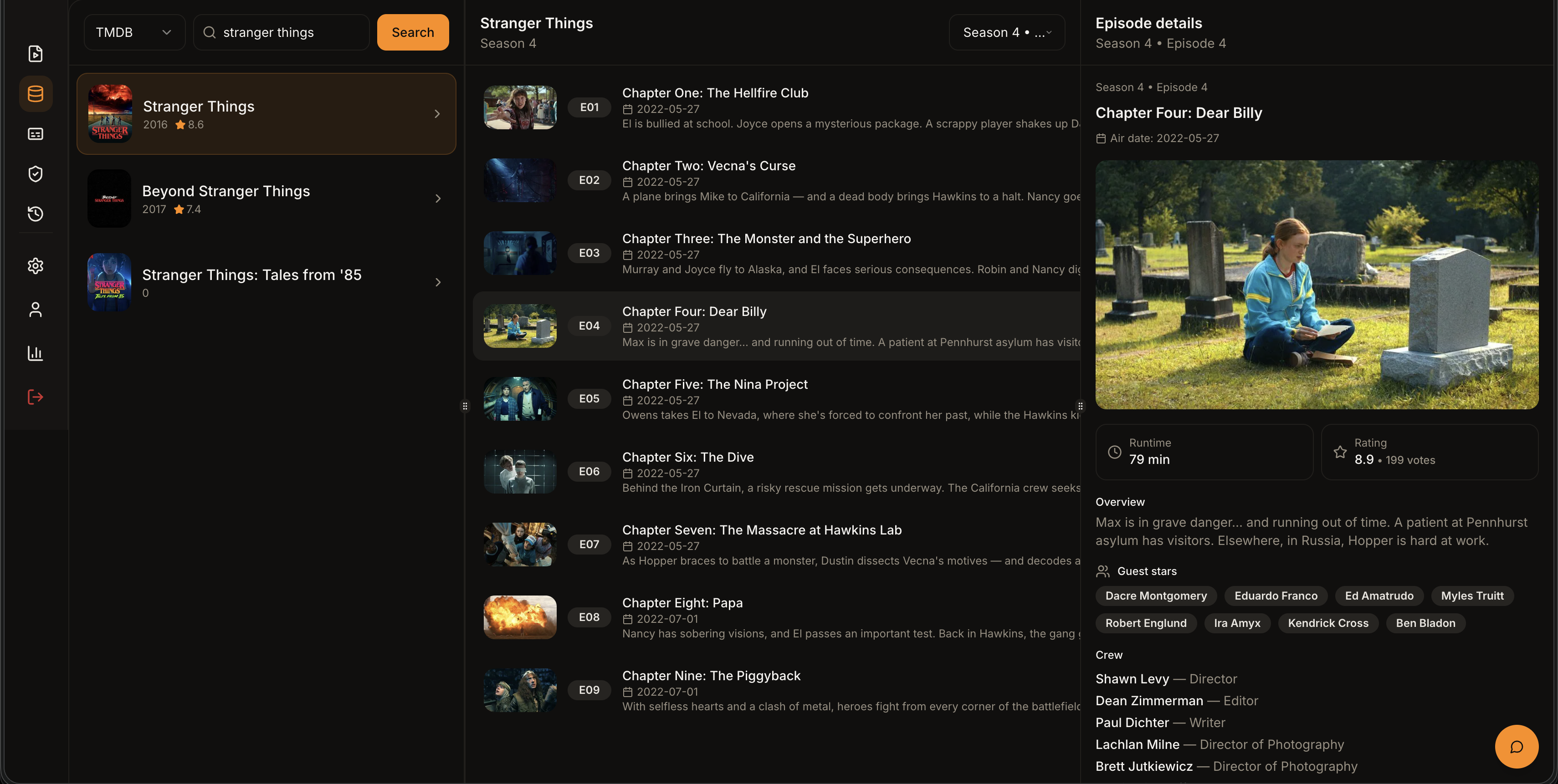Log out using the red exit icon

35,397
